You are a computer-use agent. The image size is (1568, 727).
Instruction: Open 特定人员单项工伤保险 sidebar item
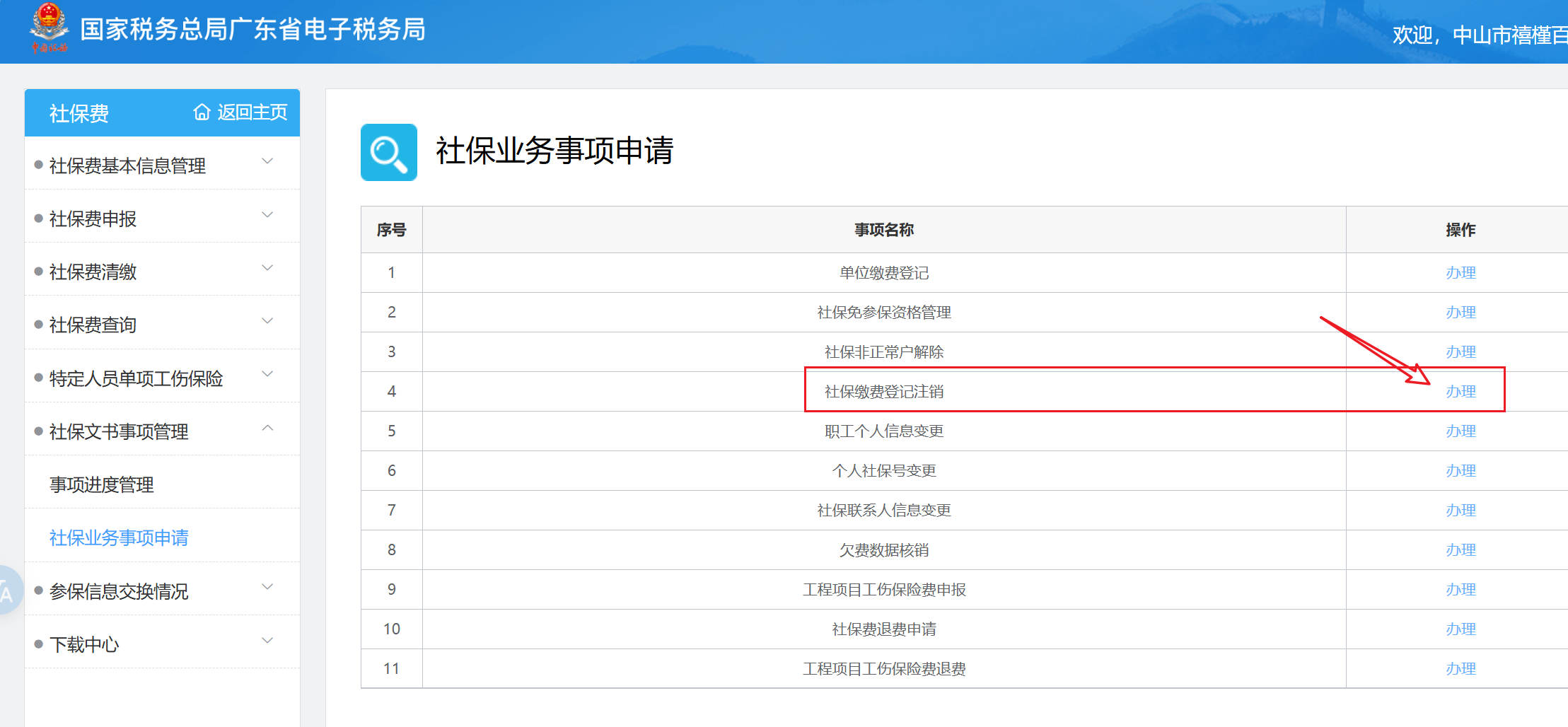(136, 379)
